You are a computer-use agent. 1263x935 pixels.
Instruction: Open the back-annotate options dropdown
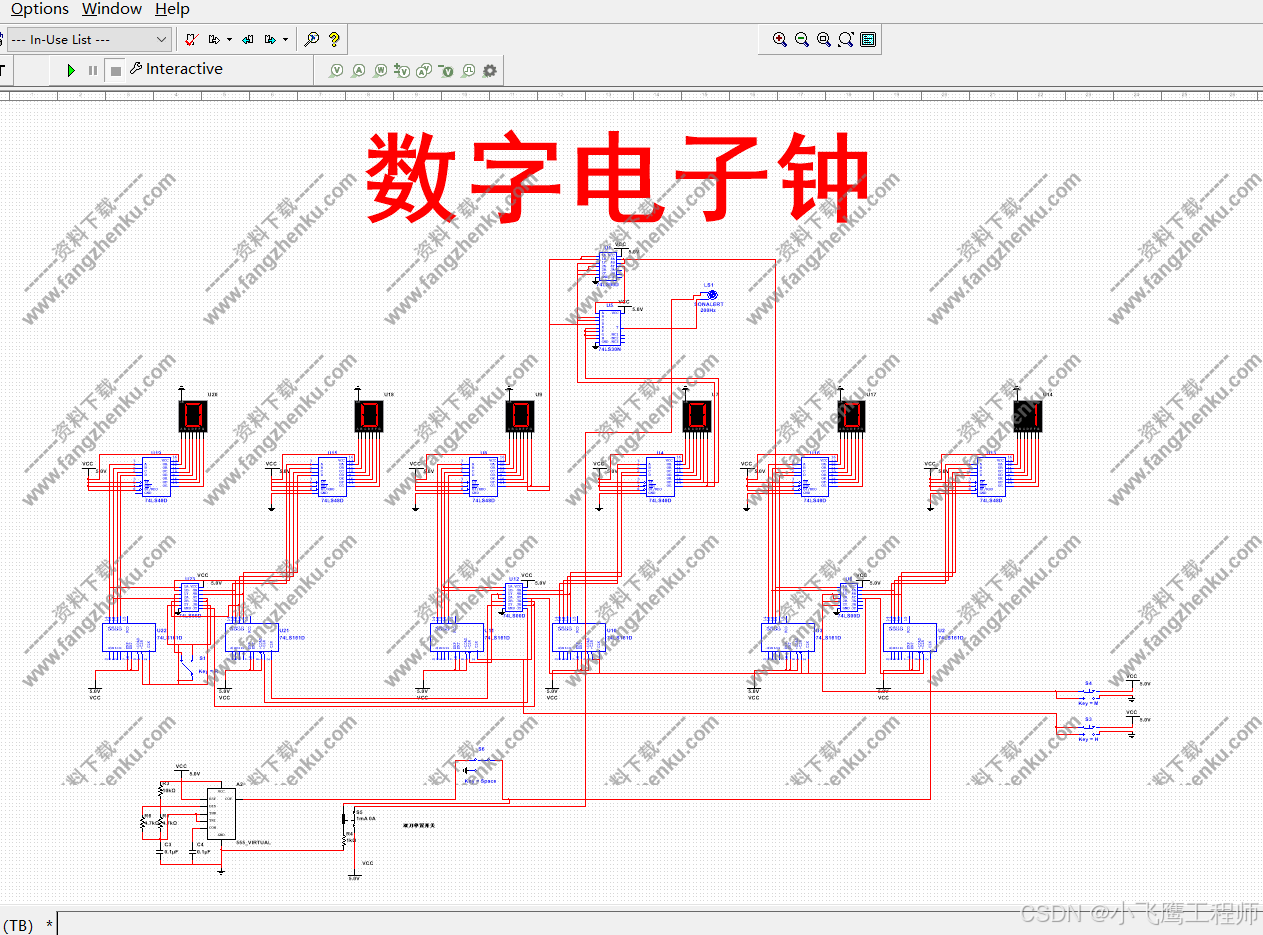click(284, 39)
